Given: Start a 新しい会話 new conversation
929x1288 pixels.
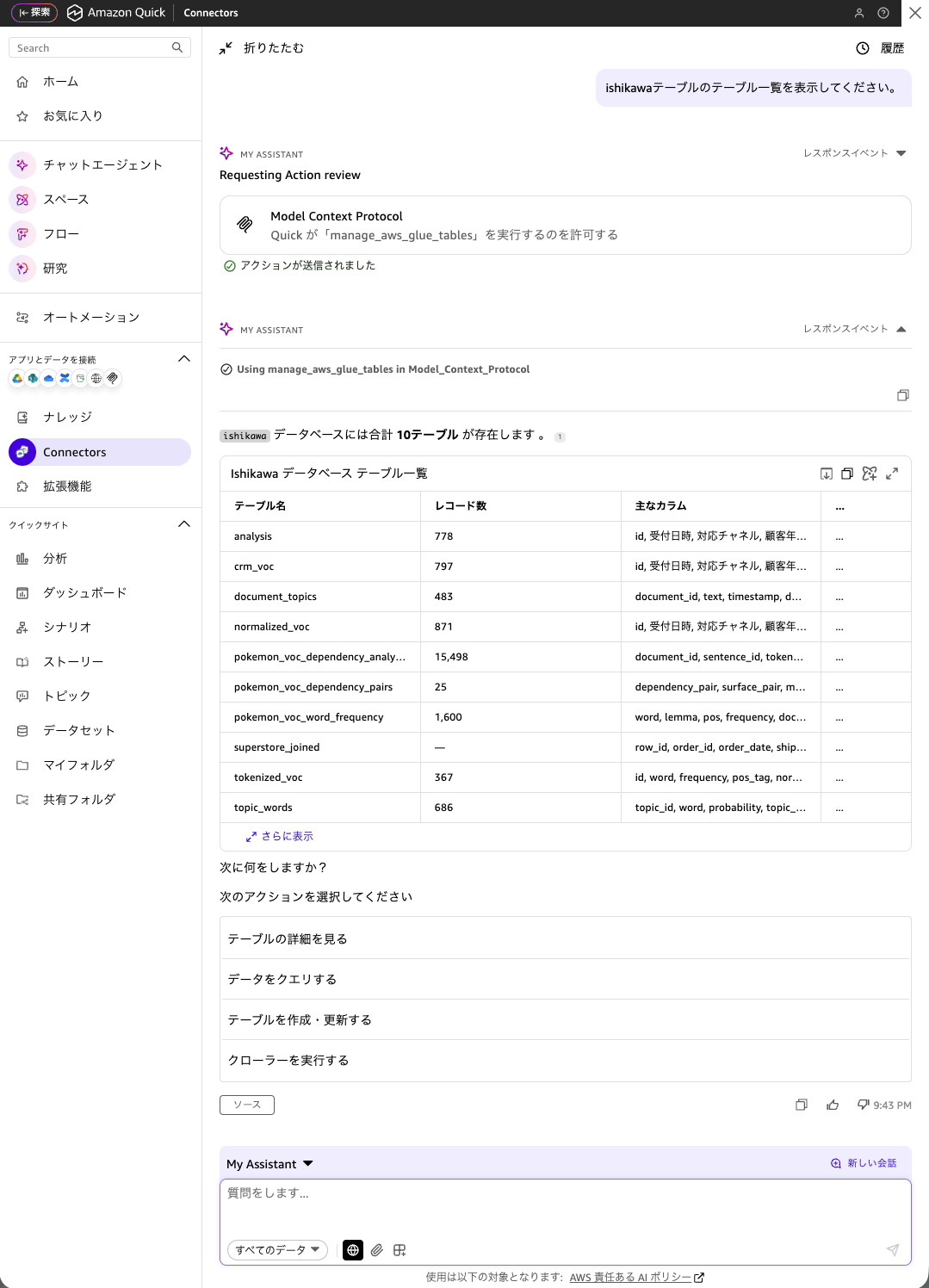Looking at the screenshot, I should pyautogui.click(x=864, y=1163).
